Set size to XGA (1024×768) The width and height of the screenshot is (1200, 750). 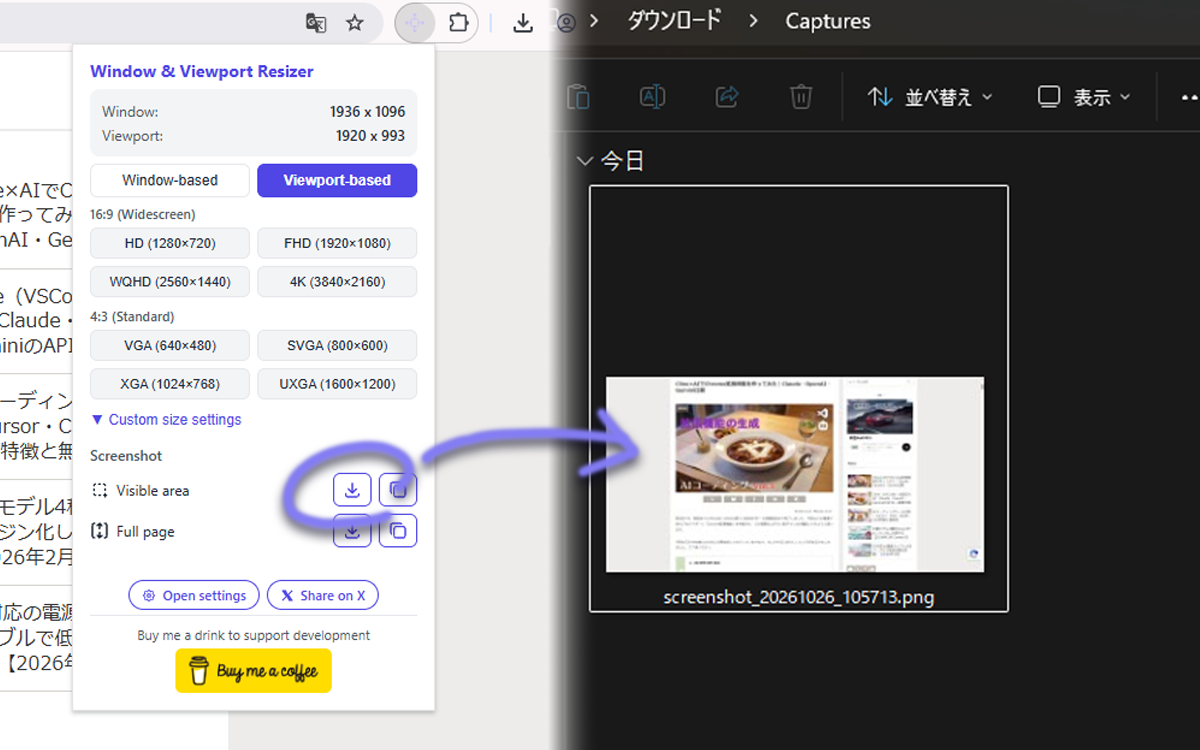pyautogui.click(x=170, y=384)
